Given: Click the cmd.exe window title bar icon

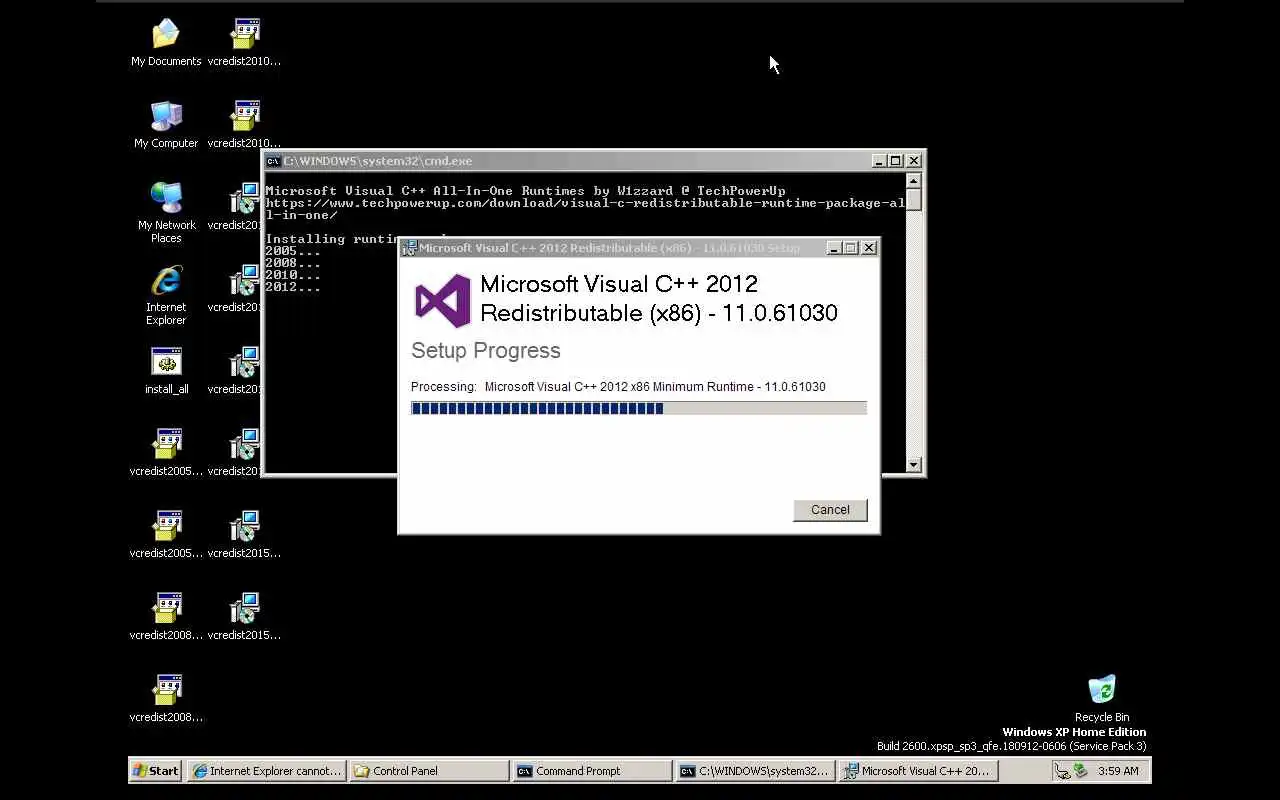Looking at the screenshot, I should [273, 161].
